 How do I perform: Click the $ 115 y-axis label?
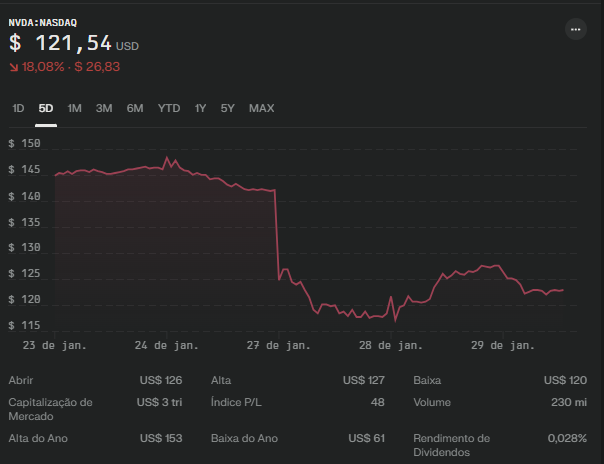point(24,326)
